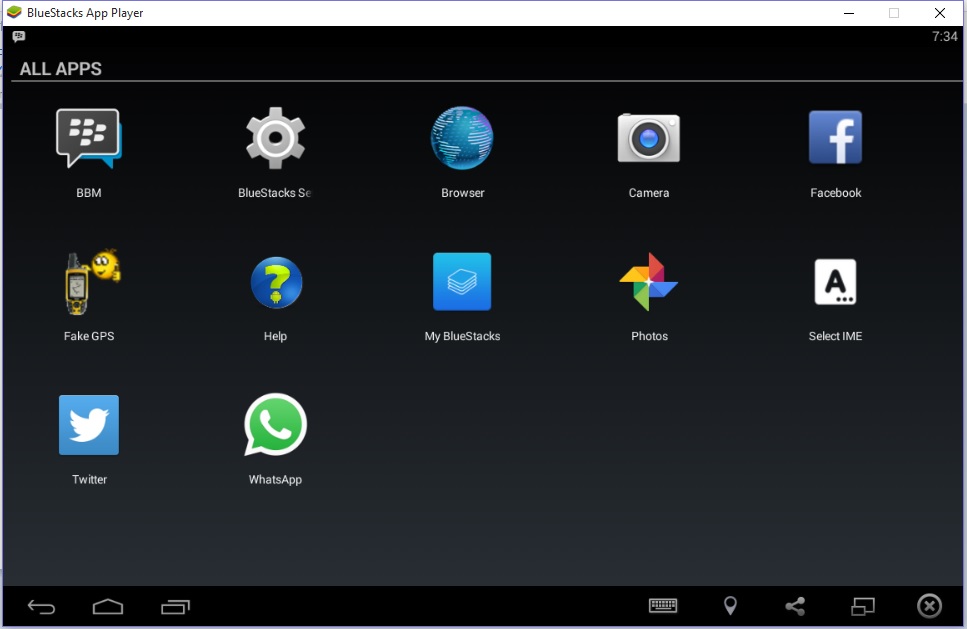This screenshot has width=967, height=629.
Task: Open BlueStacks Settings gear icon
Action: 275,138
